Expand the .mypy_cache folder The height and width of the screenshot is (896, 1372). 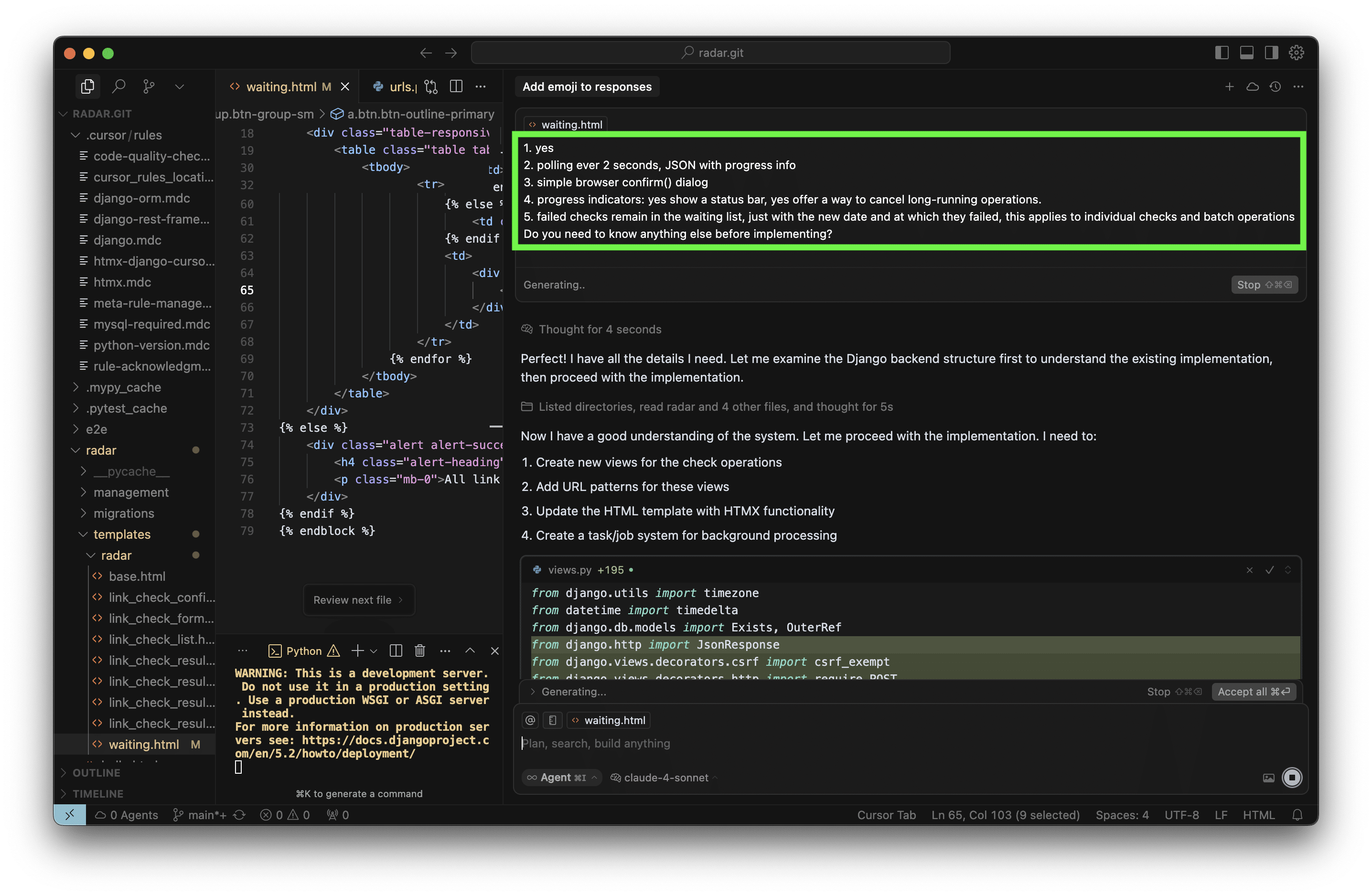(x=123, y=387)
